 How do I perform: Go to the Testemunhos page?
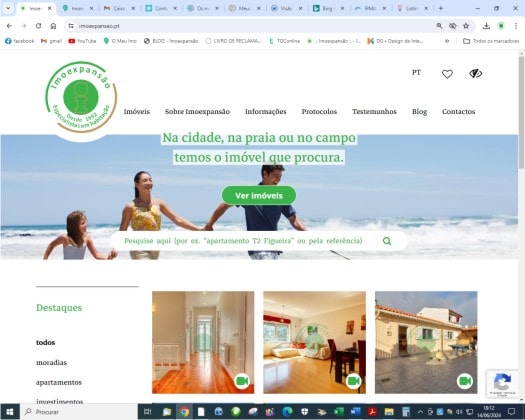click(x=374, y=112)
